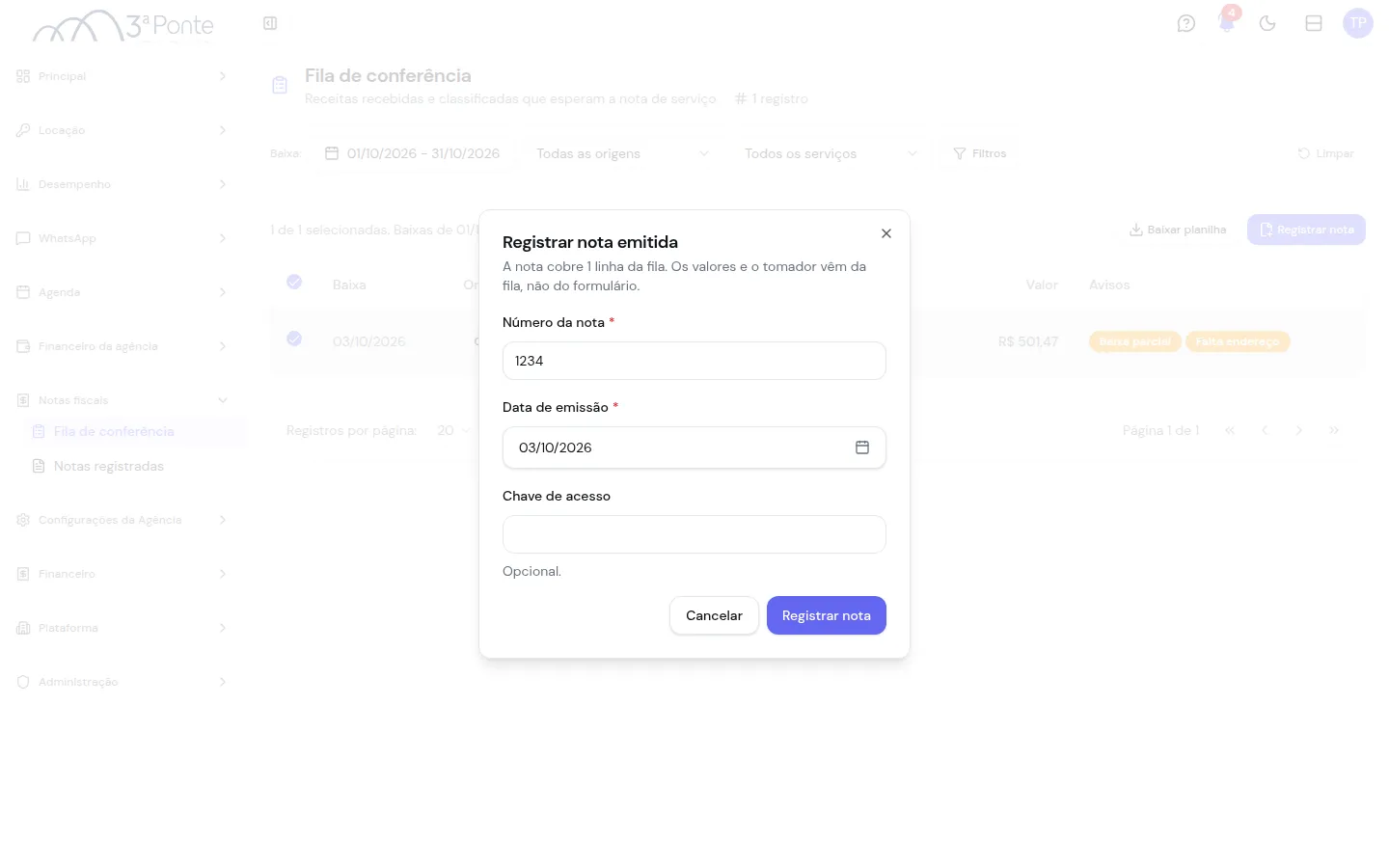Open the date range picker 01/10/2026 - 31/10/2026
Screen dimensions: 1389x868
coord(413,153)
